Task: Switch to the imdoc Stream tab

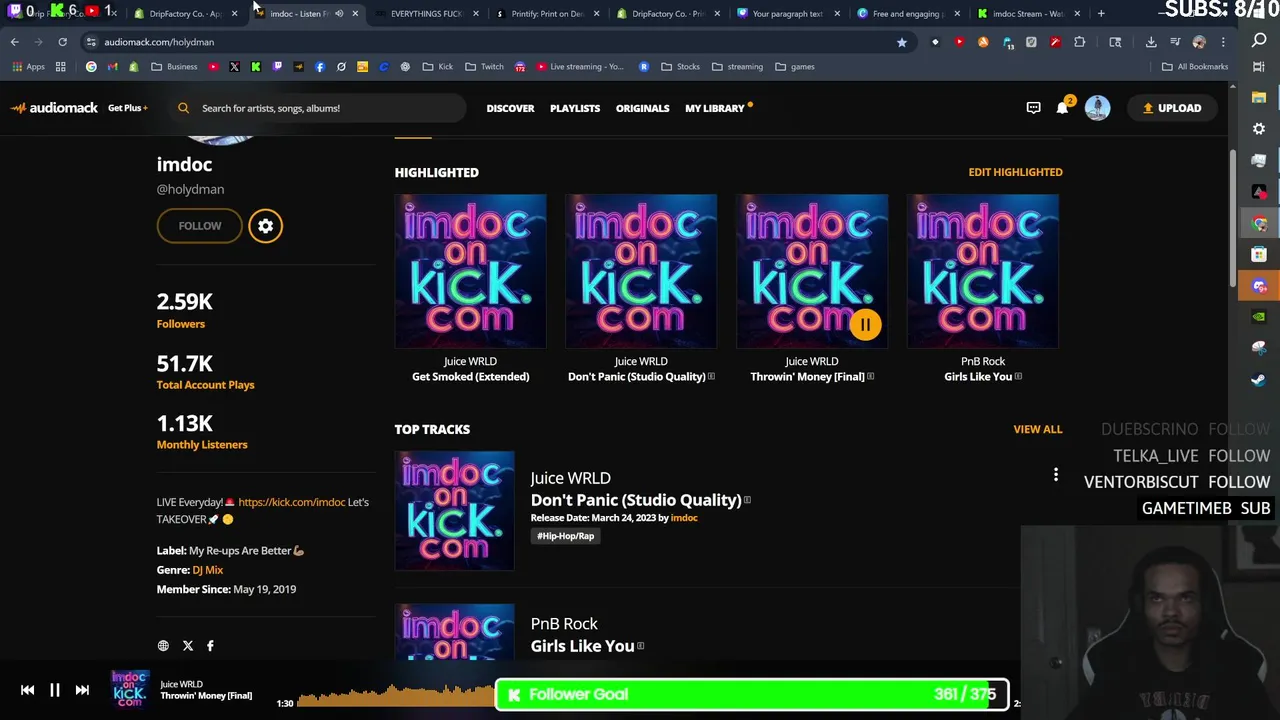Action: coord(1027,14)
